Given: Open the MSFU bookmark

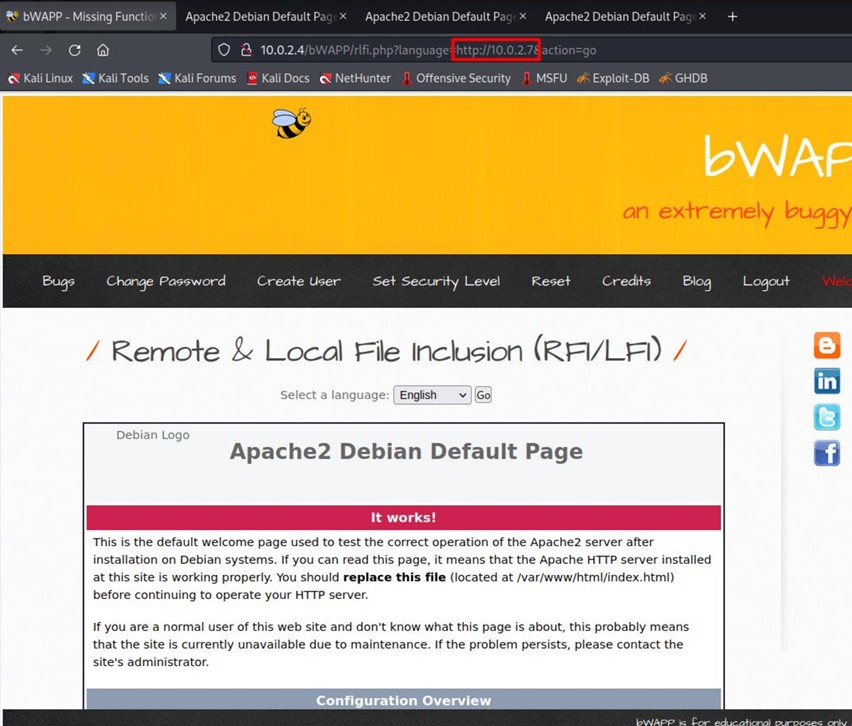Looking at the screenshot, I should [x=544, y=78].
